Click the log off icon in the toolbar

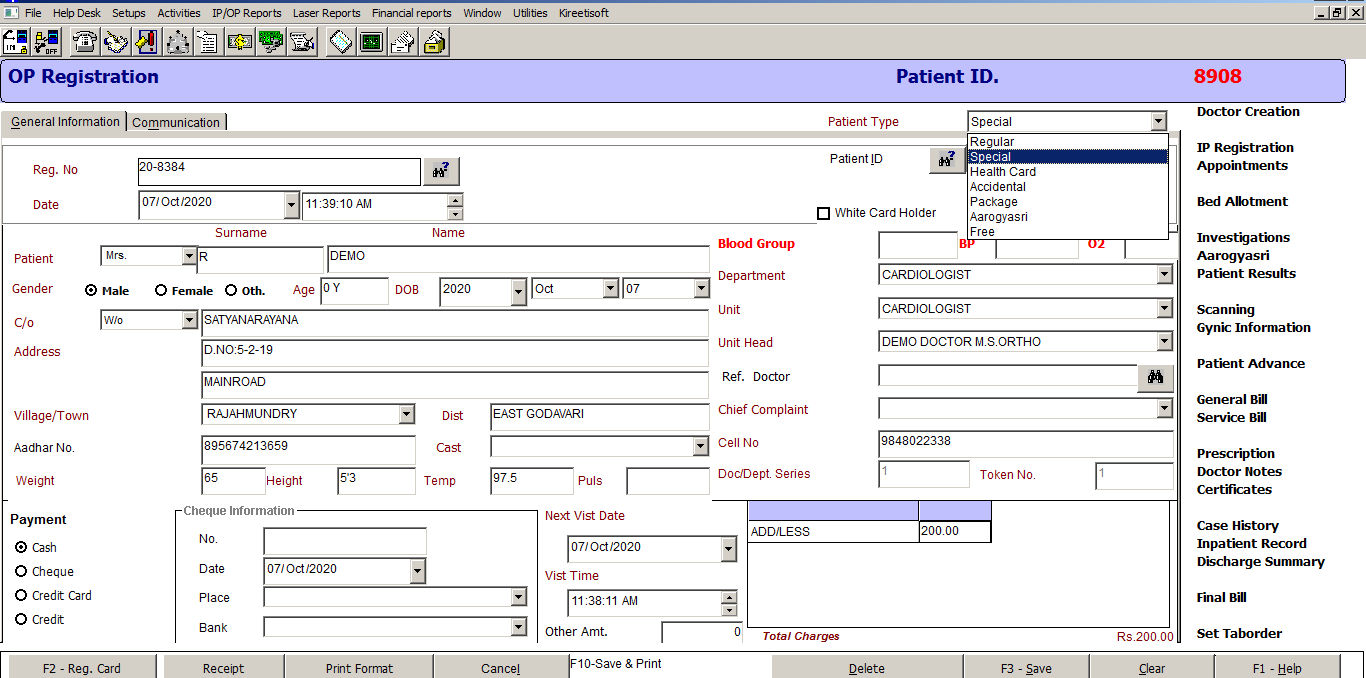pyautogui.click(x=46, y=42)
